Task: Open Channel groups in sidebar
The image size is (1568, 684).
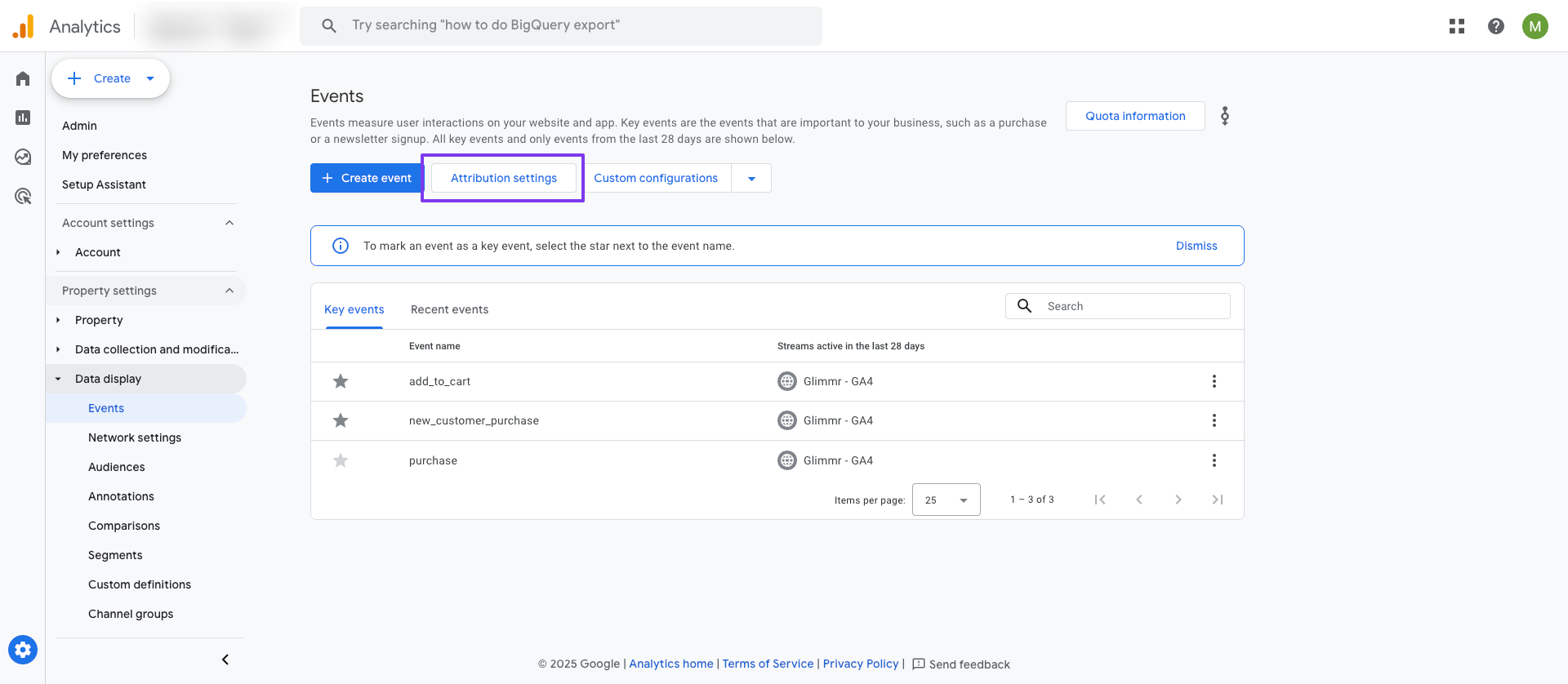Action: [131, 614]
